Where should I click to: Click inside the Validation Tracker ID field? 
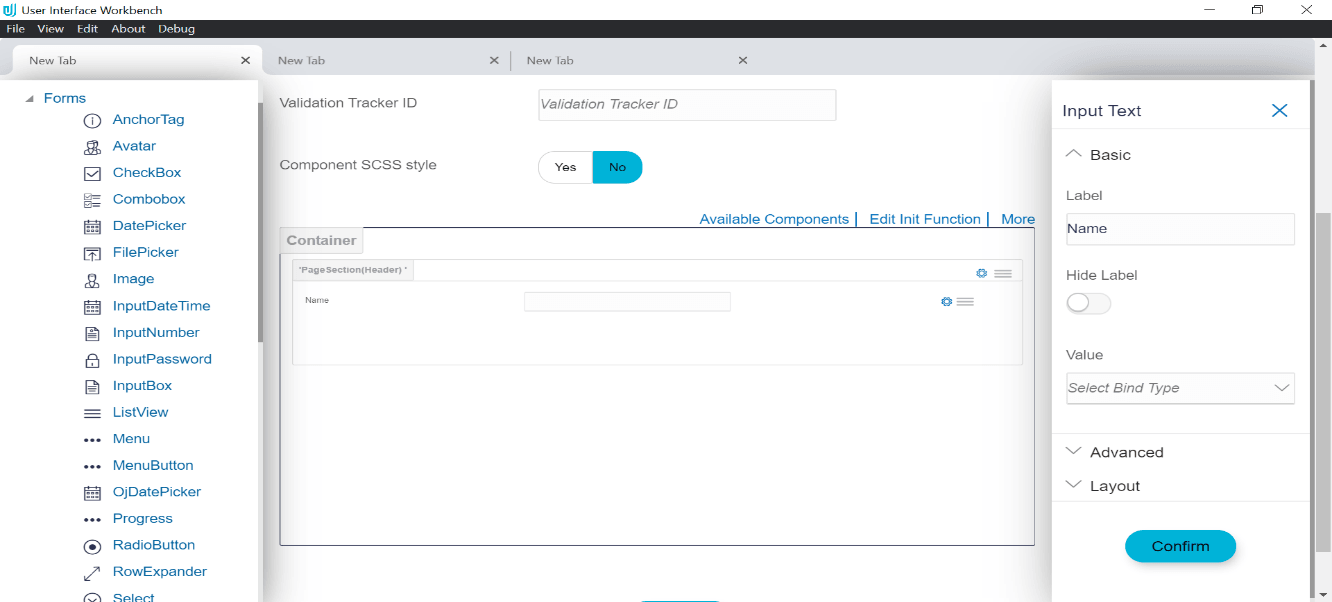(x=687, y=104)
